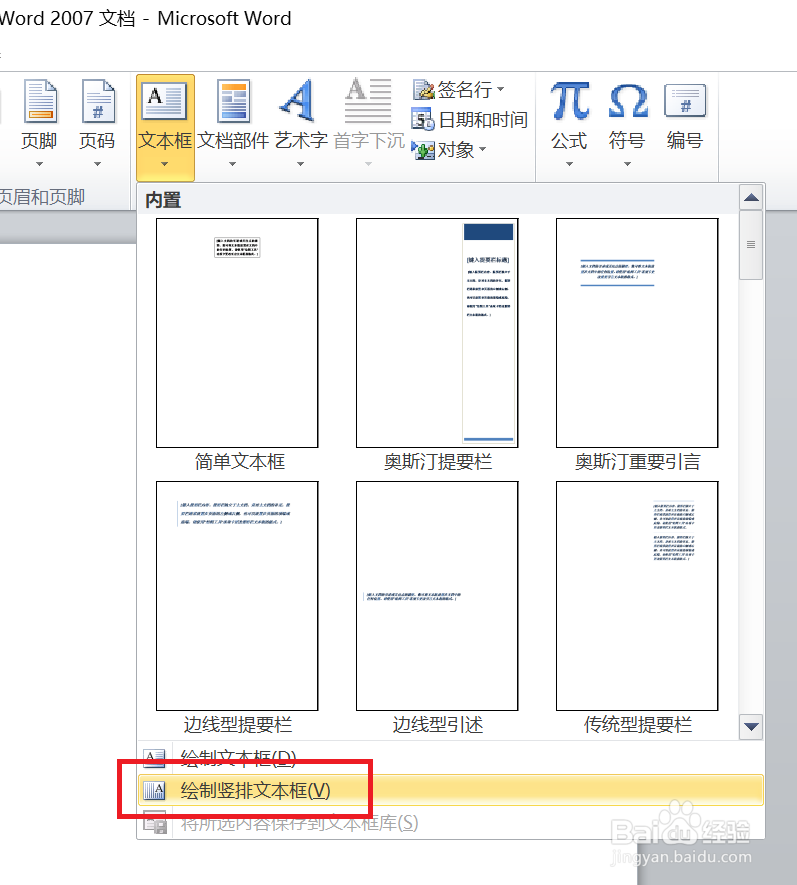Click the gallery scroll up arrow
797x885 pixels.
(751, 198)
